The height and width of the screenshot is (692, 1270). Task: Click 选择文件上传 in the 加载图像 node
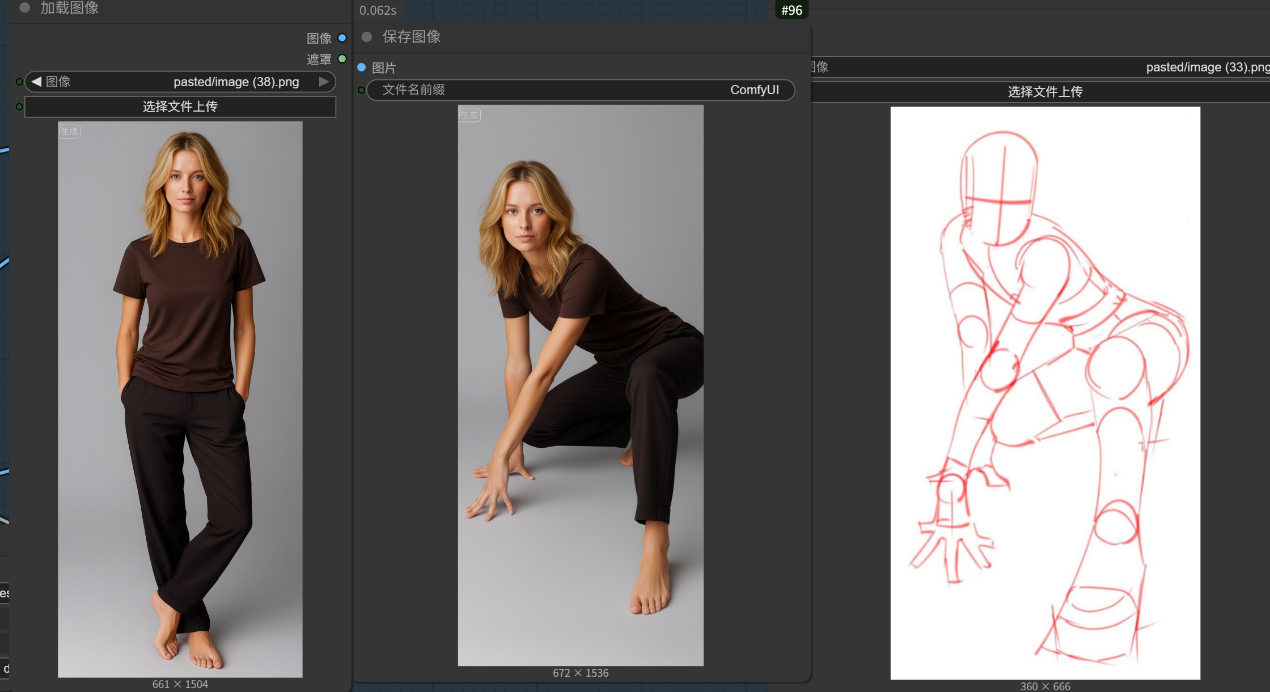coord(180,106)
